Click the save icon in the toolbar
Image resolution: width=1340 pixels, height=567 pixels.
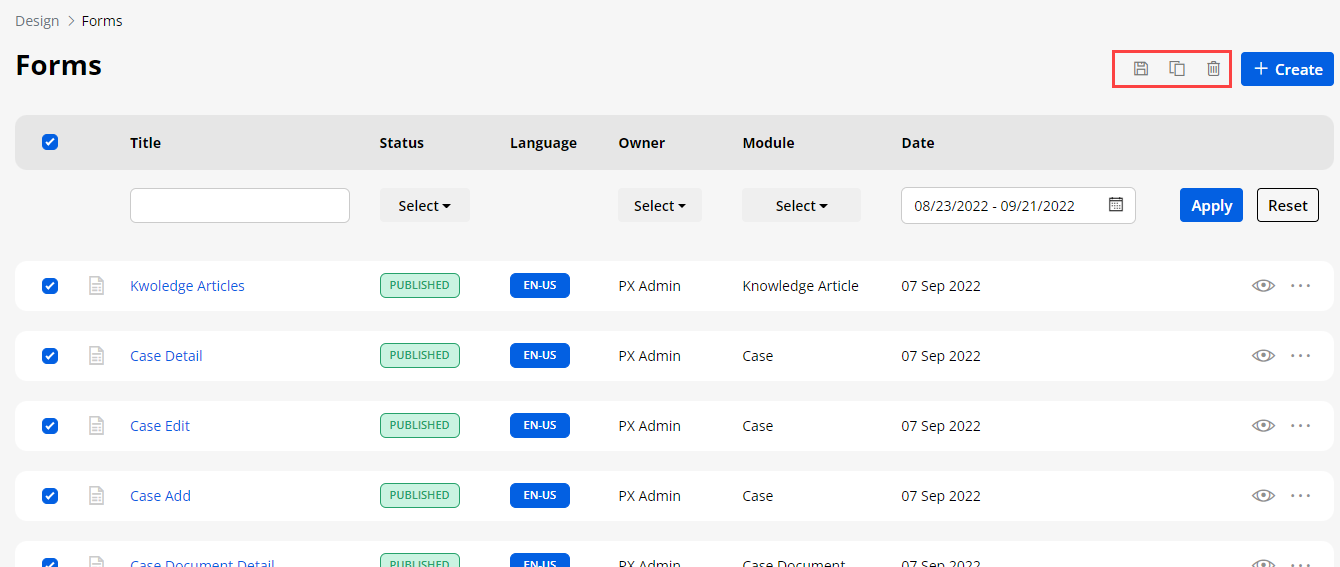[x=1140, y=69]
